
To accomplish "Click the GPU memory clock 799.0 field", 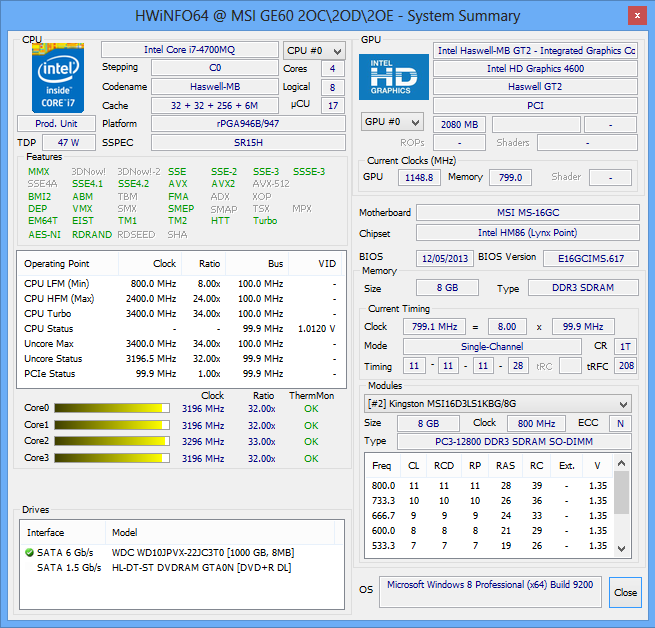I will [510, 178].
